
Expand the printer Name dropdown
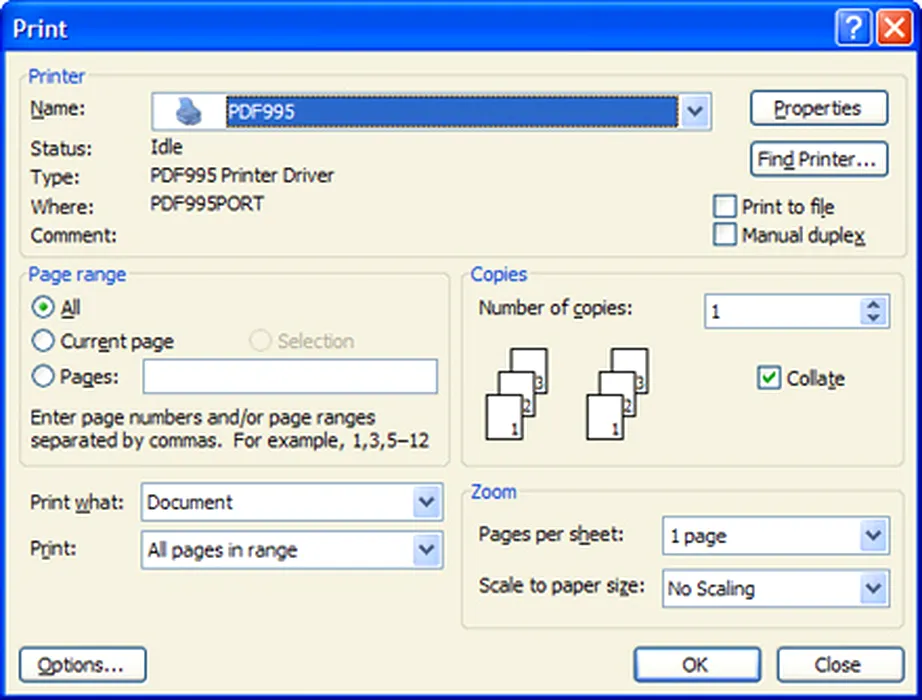click(695, 111)
